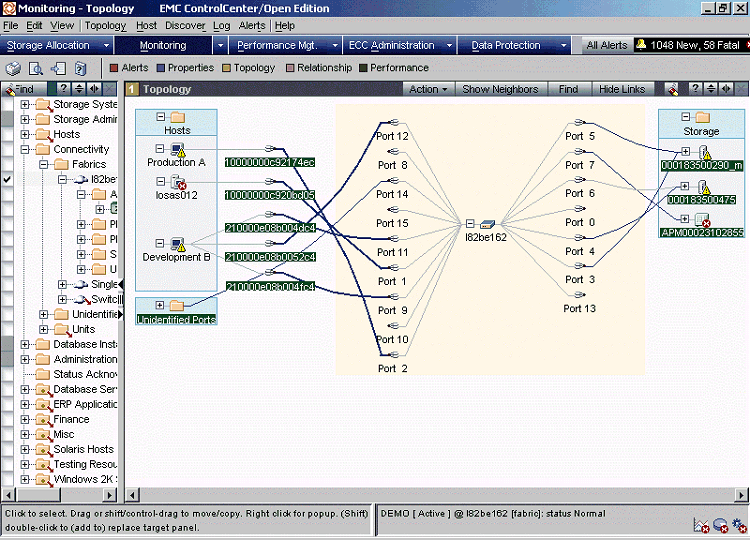Screen dimensions: 750x540
Task: Select storage array 000183500475 icon
Action: 704,187
